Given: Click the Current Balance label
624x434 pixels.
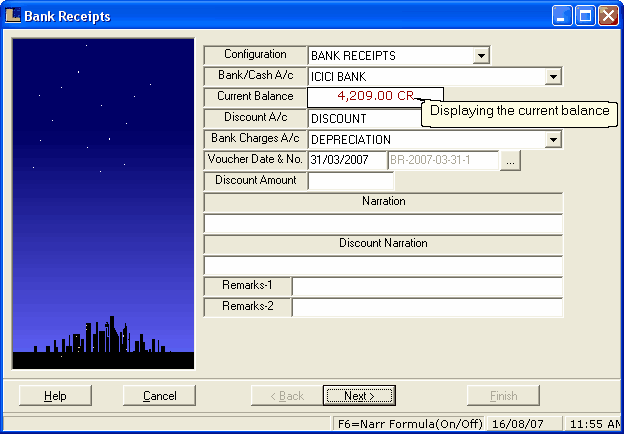Looking at the screenshot, I should click(255, 97).
